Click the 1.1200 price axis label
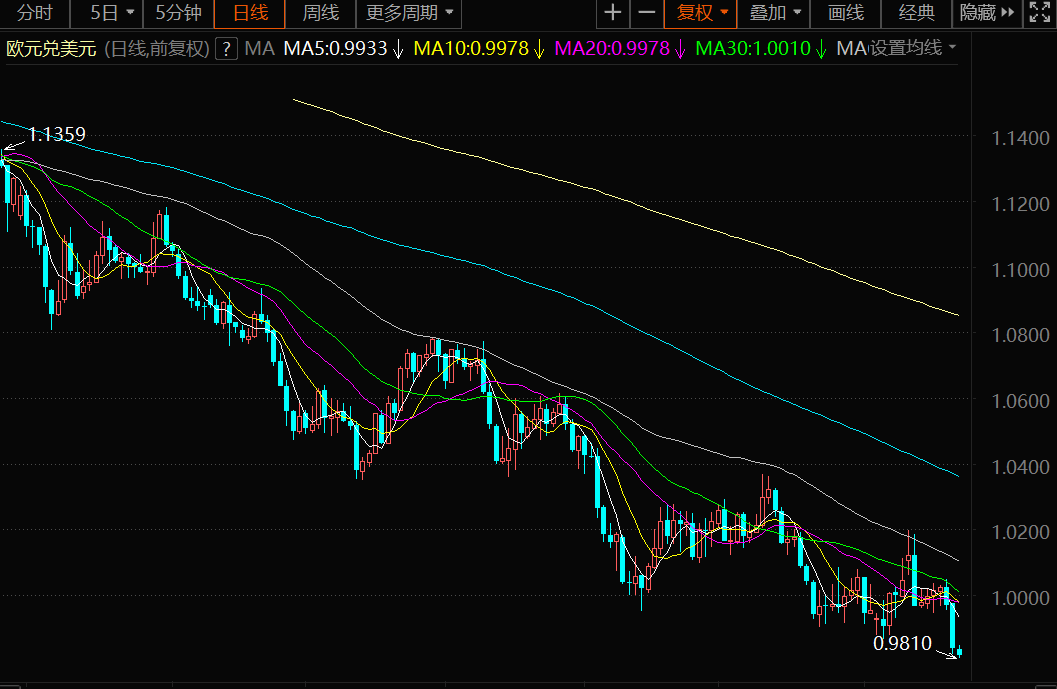This screenshot has width=1057, height=689. 1020,204
